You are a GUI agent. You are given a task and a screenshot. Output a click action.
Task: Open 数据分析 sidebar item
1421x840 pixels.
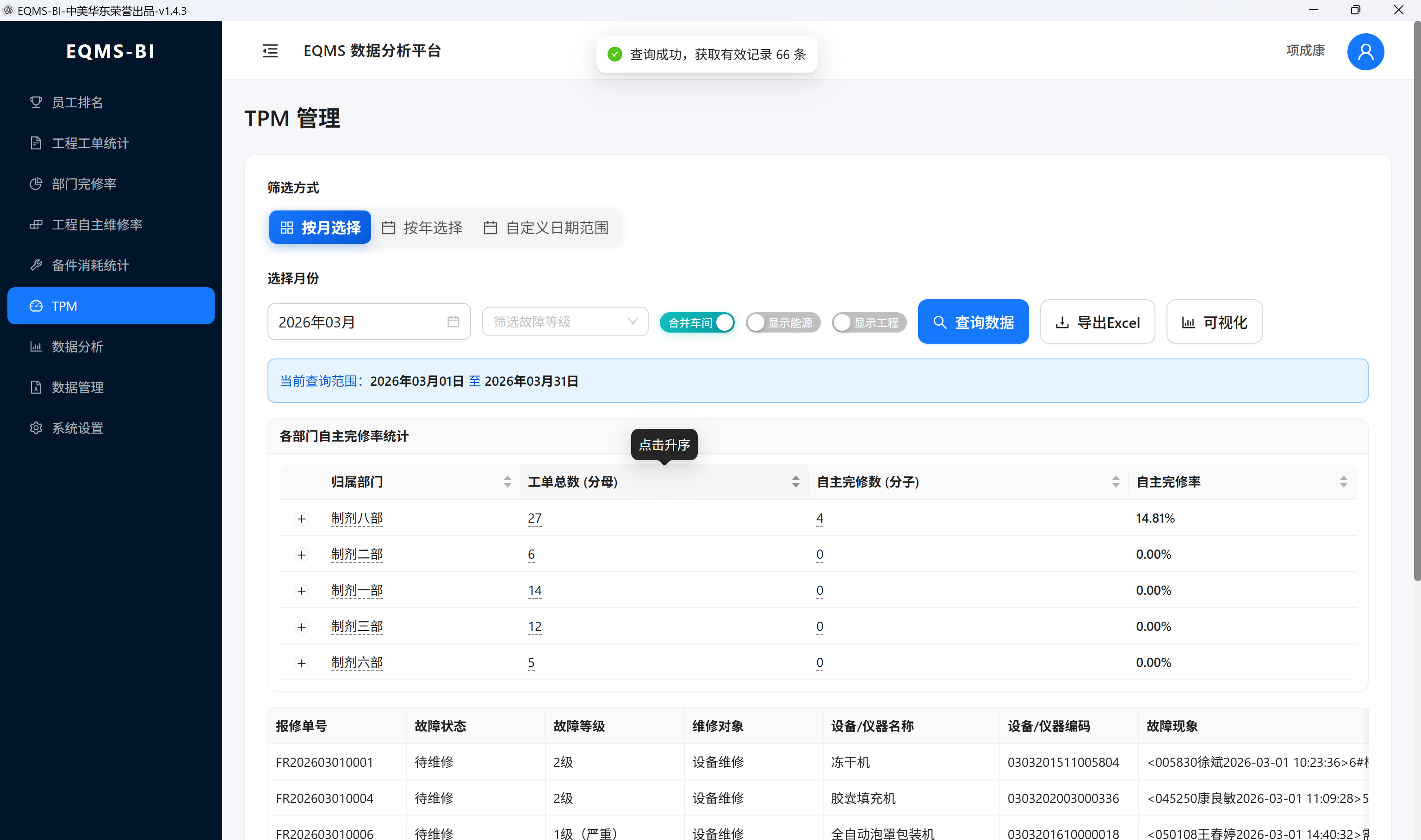coord(111,346)
